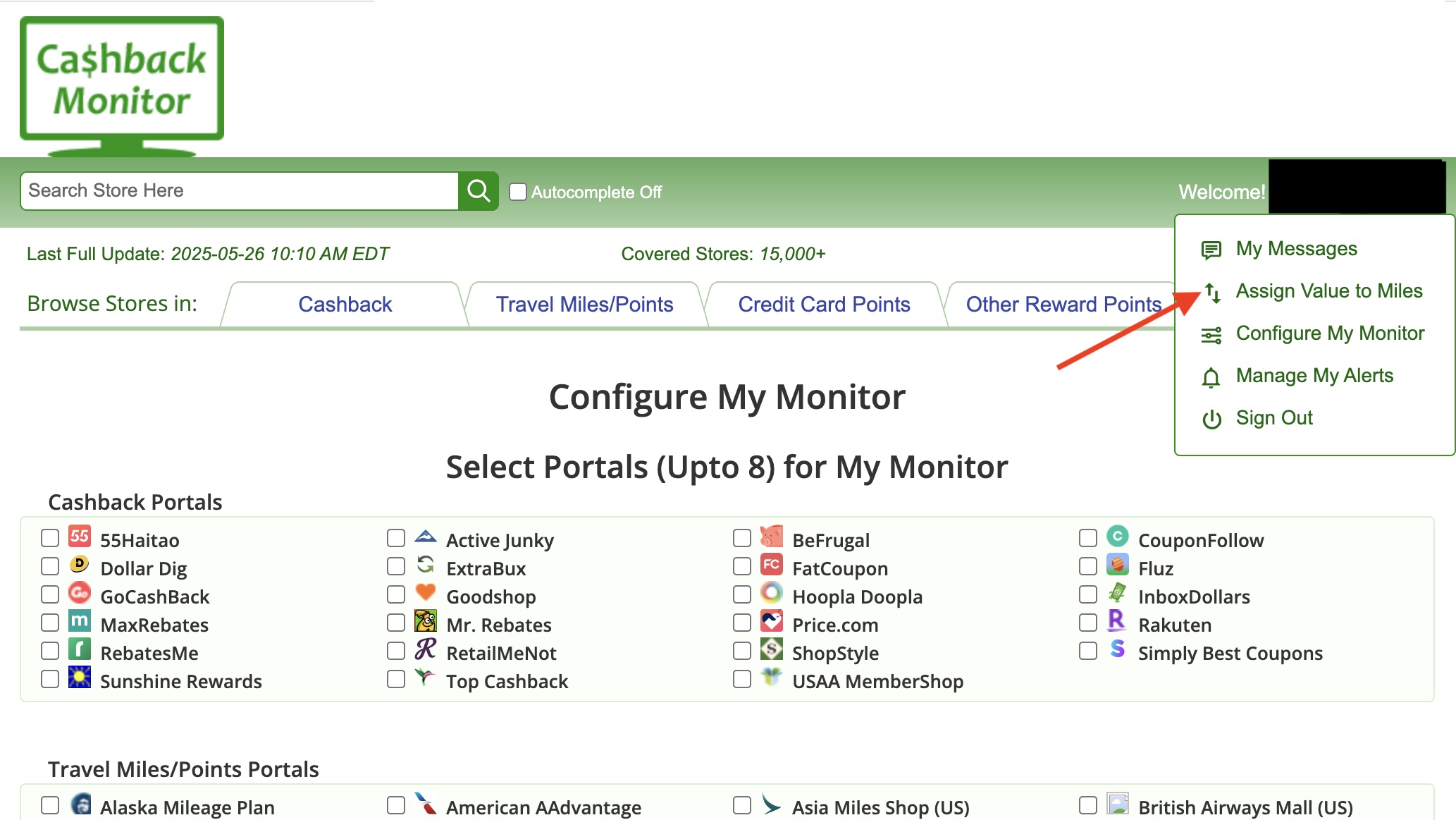Image resolution: width=1456 pixels, height=820 pixels.
Task: Click the My Messages chat icon
Action: click(x=1211, y=250)
